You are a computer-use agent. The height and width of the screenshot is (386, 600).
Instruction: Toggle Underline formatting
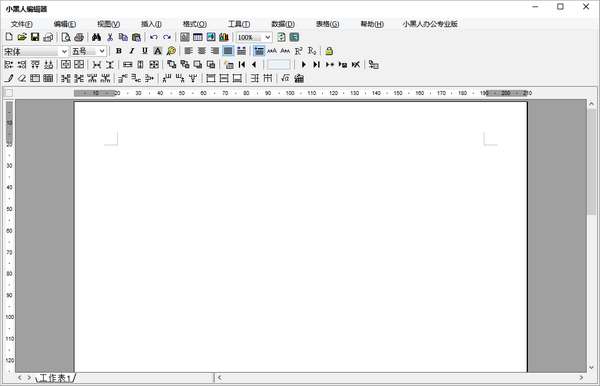(145, 51)
